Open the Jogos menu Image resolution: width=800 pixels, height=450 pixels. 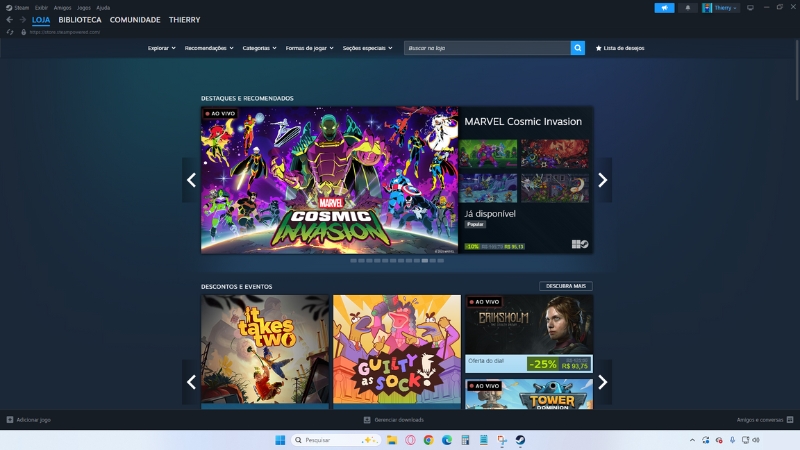84,8
